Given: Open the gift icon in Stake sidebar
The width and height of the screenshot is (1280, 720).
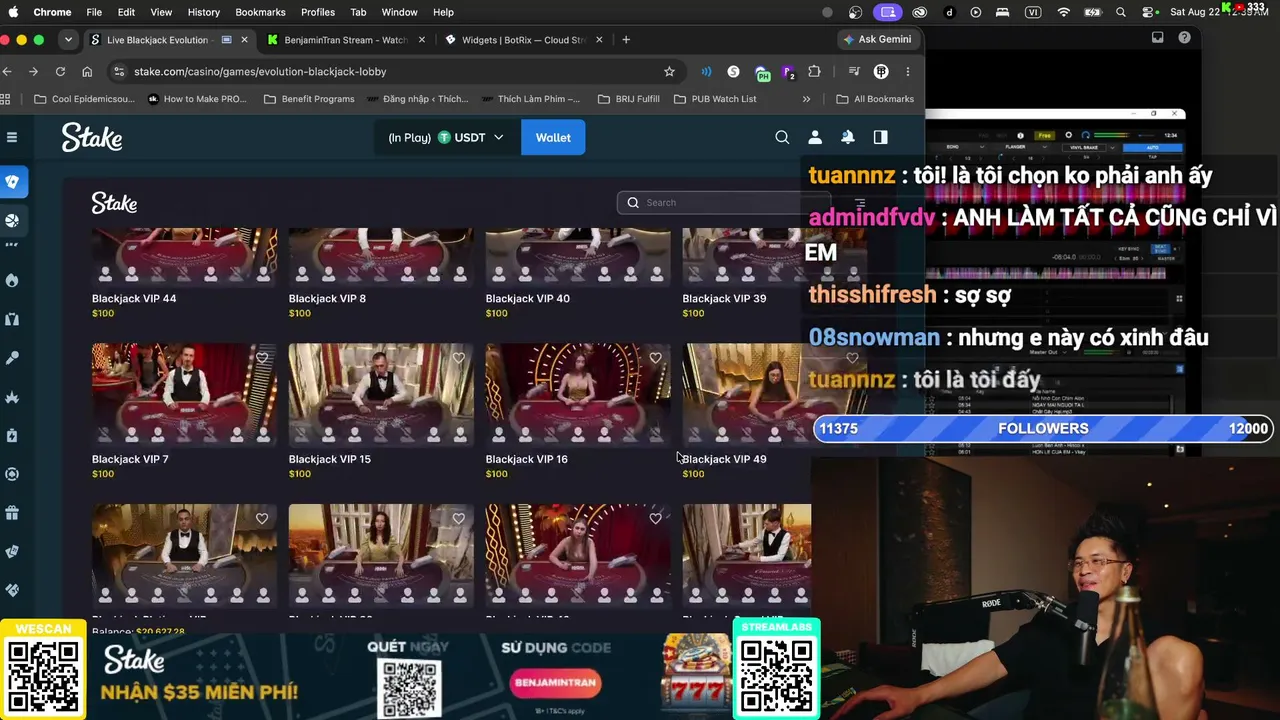Looking at the screenshot, I should pyautogui.click(x=12, y=513).
